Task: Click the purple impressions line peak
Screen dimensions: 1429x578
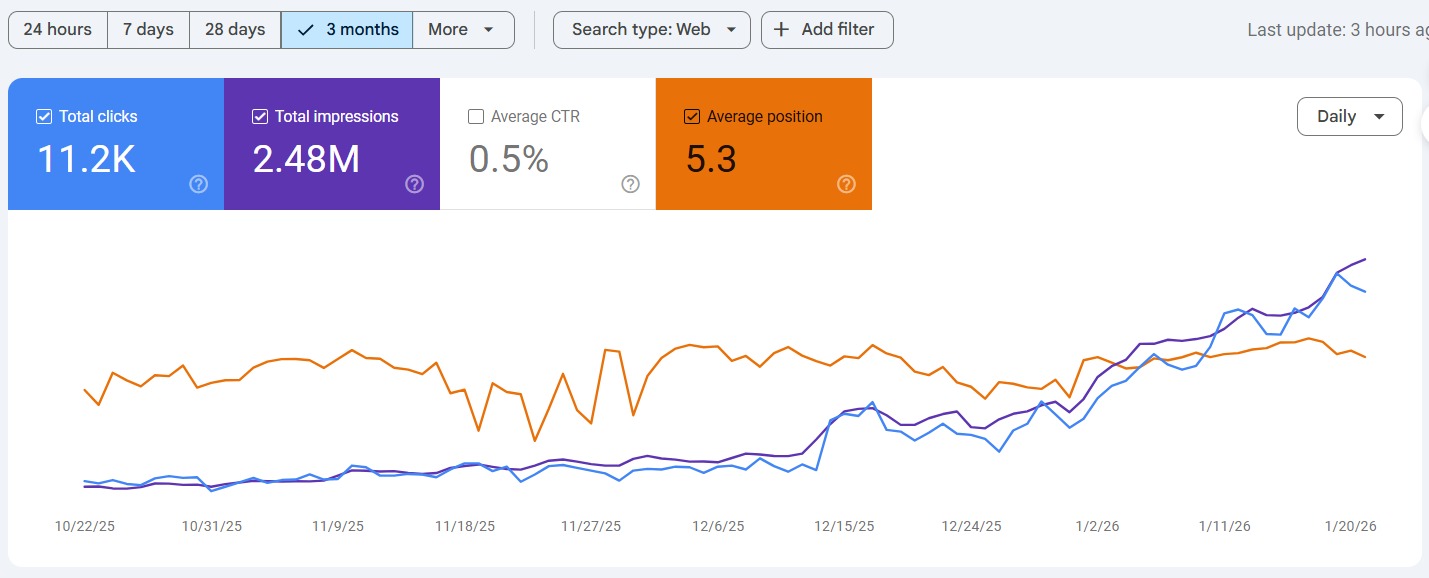Action: 1365,259
